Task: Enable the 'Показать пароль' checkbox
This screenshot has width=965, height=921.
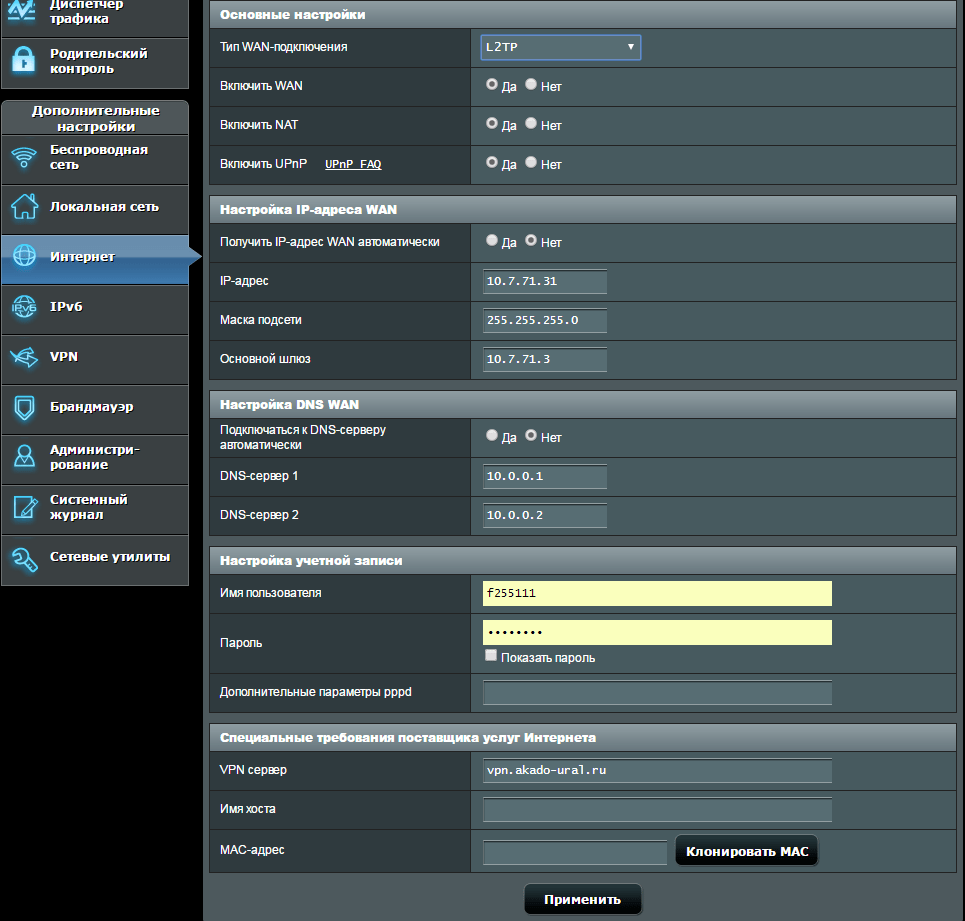Action: tap(491, 656)
